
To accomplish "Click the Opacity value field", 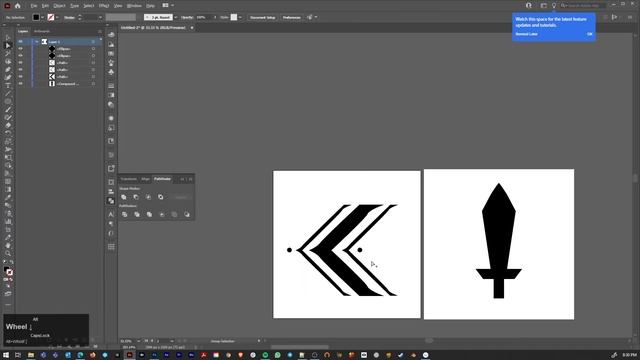I will 203,18.
